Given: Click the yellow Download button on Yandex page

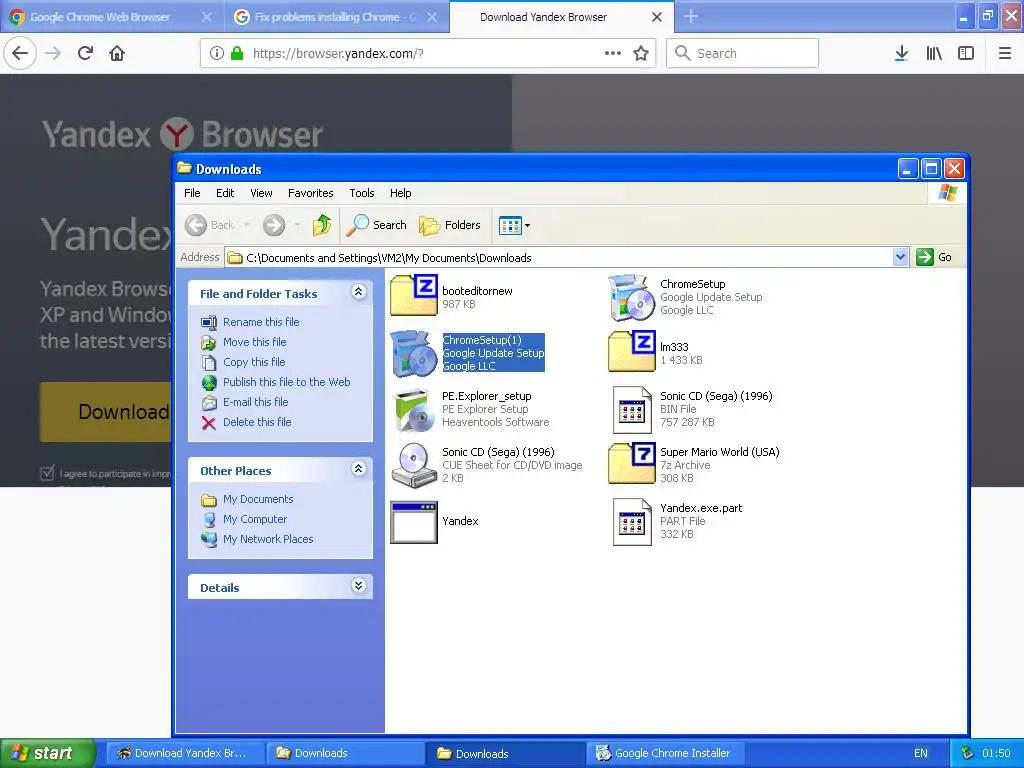Looking at the screenshot, I should (106, 412).
